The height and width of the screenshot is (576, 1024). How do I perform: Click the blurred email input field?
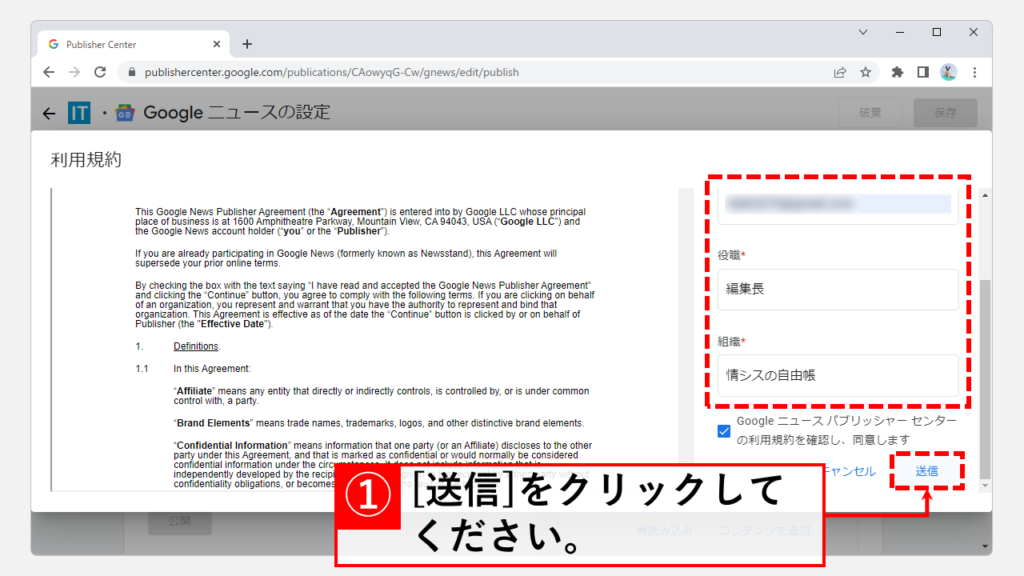(838, 204)
